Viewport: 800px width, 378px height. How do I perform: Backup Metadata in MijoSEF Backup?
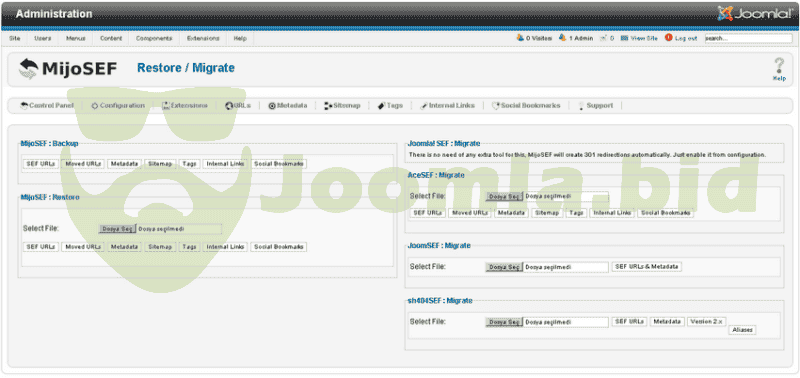[x=124, y=164]
